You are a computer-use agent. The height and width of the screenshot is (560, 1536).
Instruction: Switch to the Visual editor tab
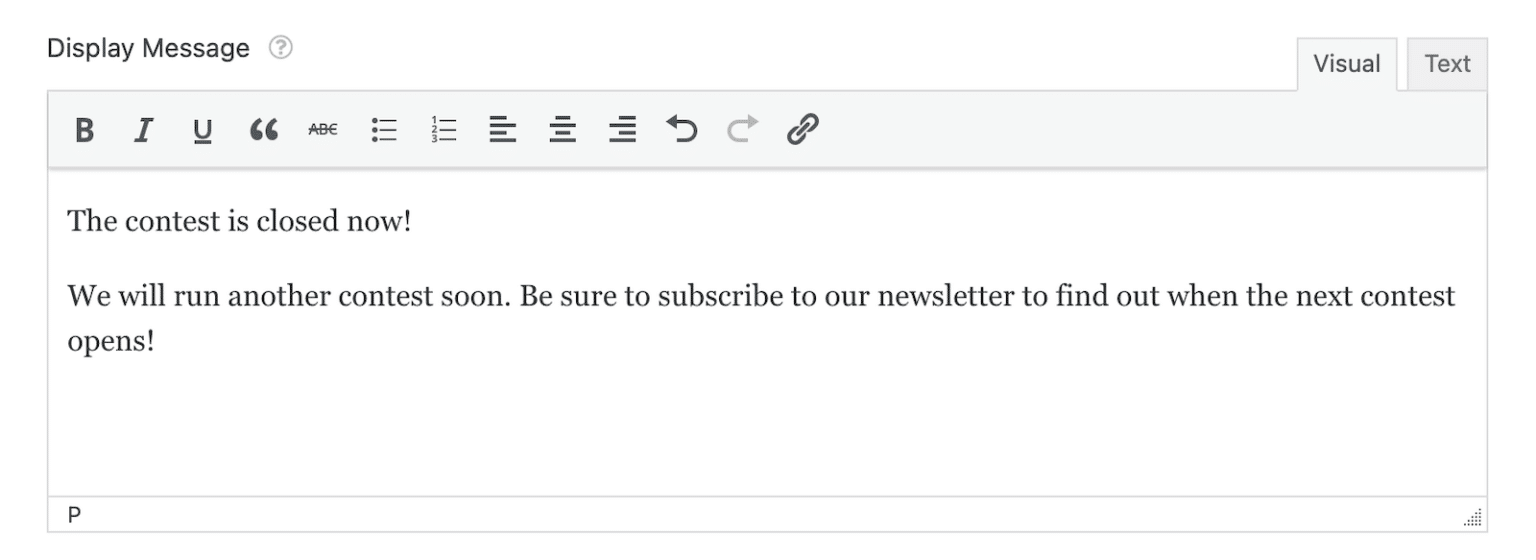(x=1346, y=65)
